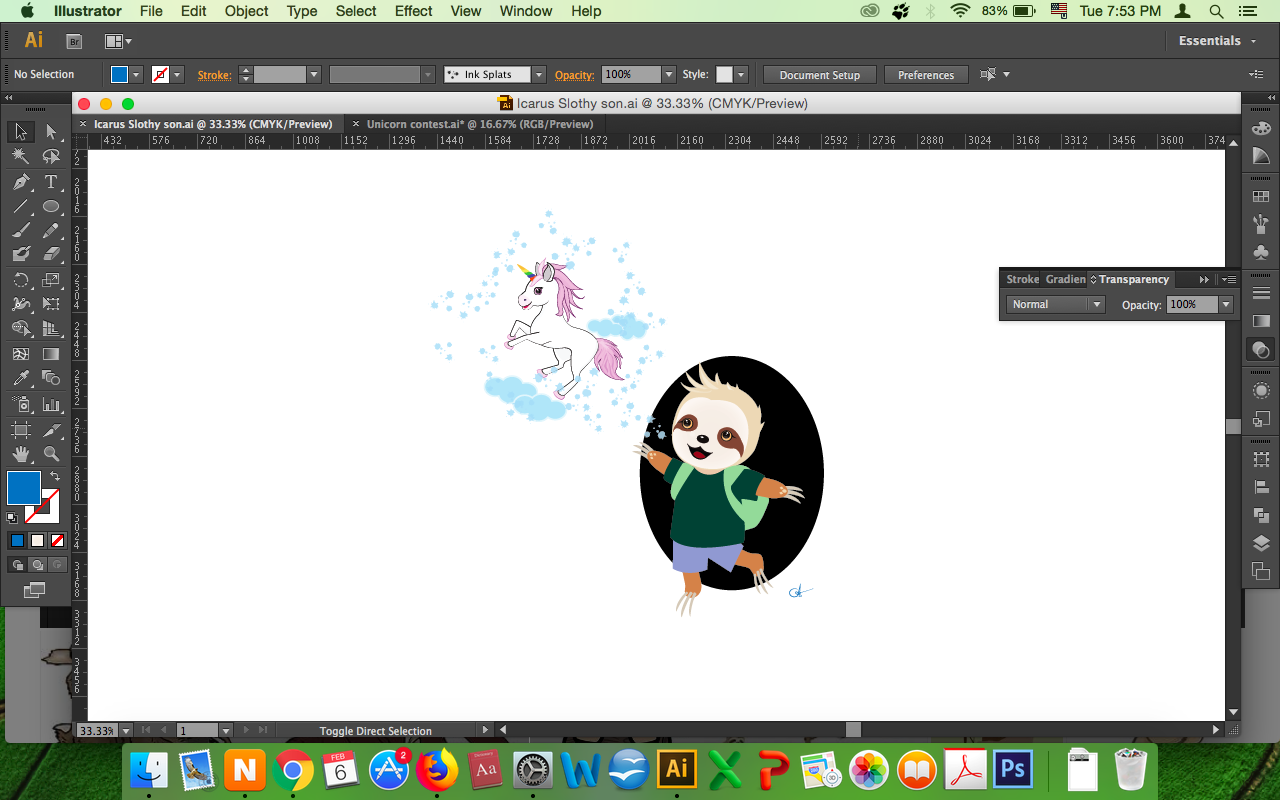1280x800 pixels.
Task: Click the Opacity link in control bar
Action: pyautogui.click(x=574, y=75)
